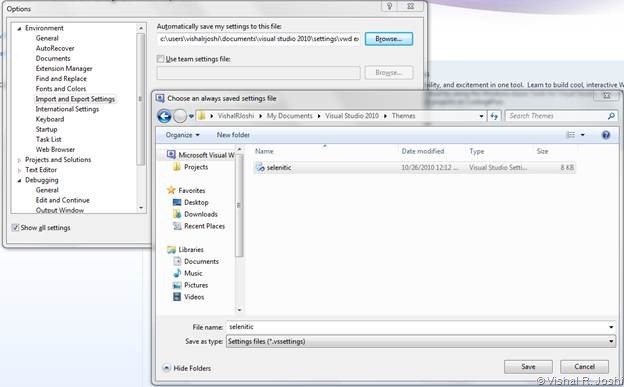
Task: Select International Settings in the Options tree
Action: coord(67,109)
